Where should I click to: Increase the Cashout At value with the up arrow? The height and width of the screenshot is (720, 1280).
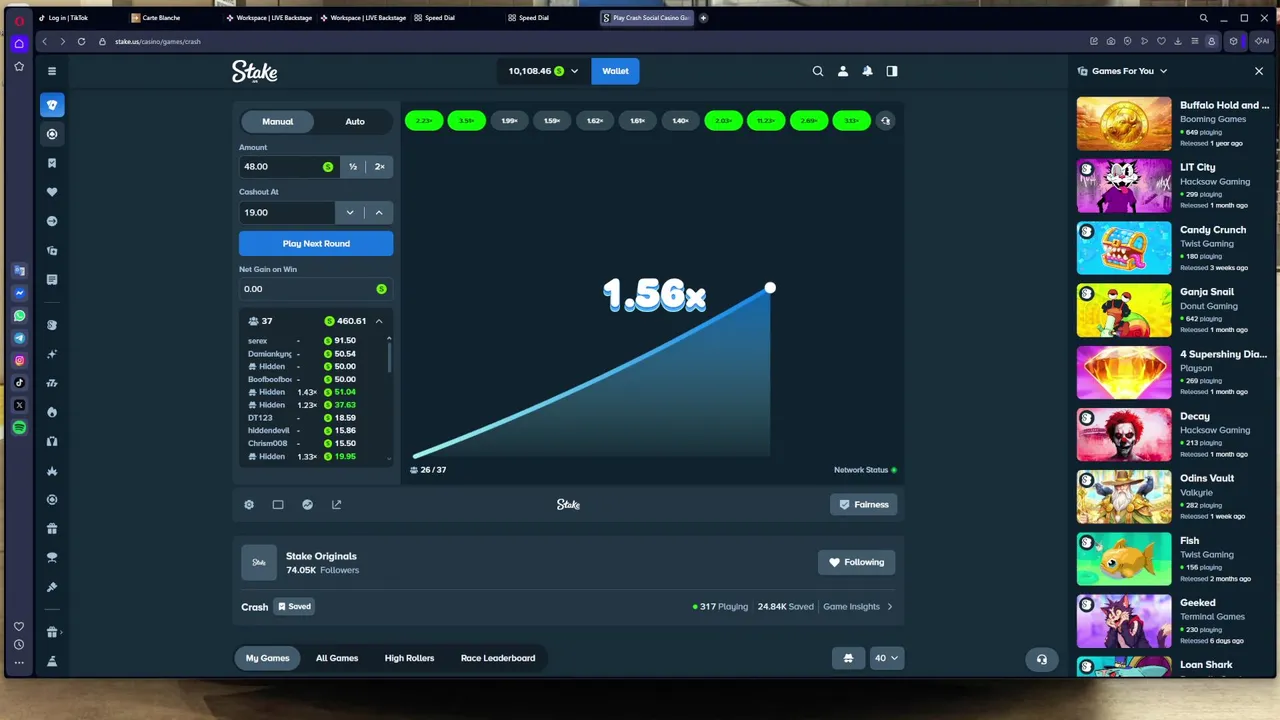tap(379, 212)
